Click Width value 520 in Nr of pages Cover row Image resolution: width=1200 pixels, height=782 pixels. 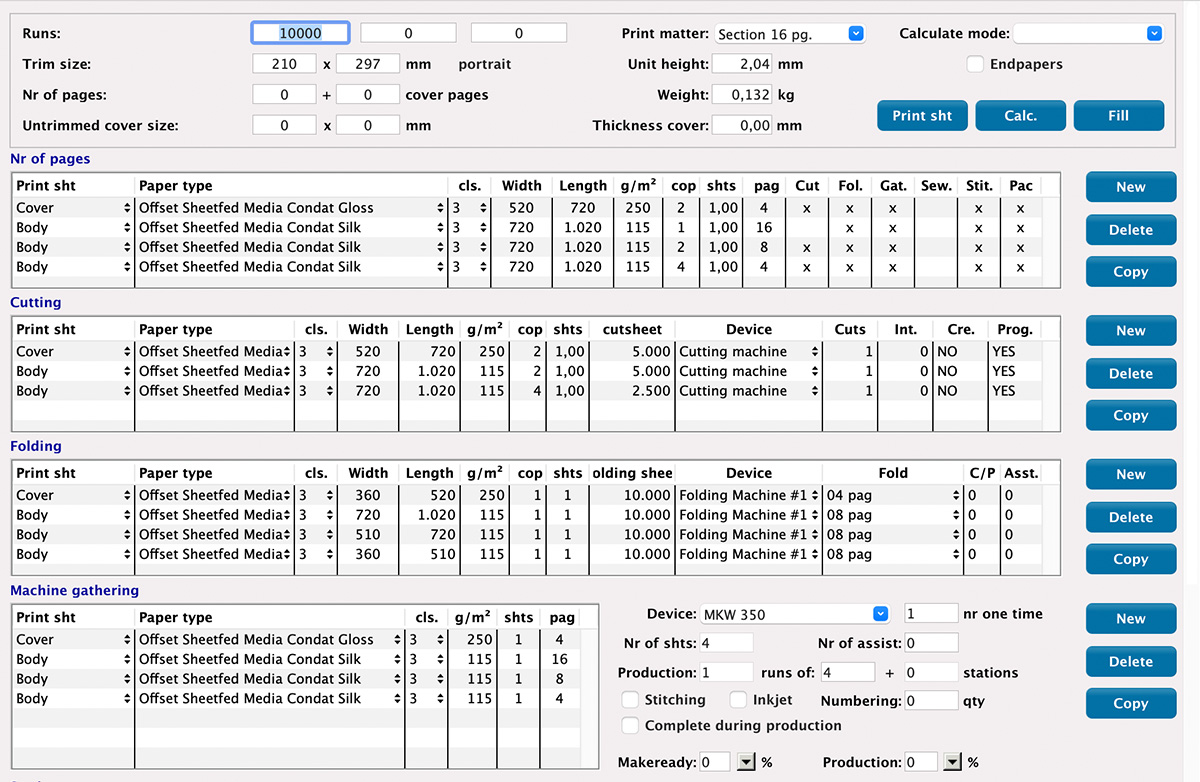521,208
